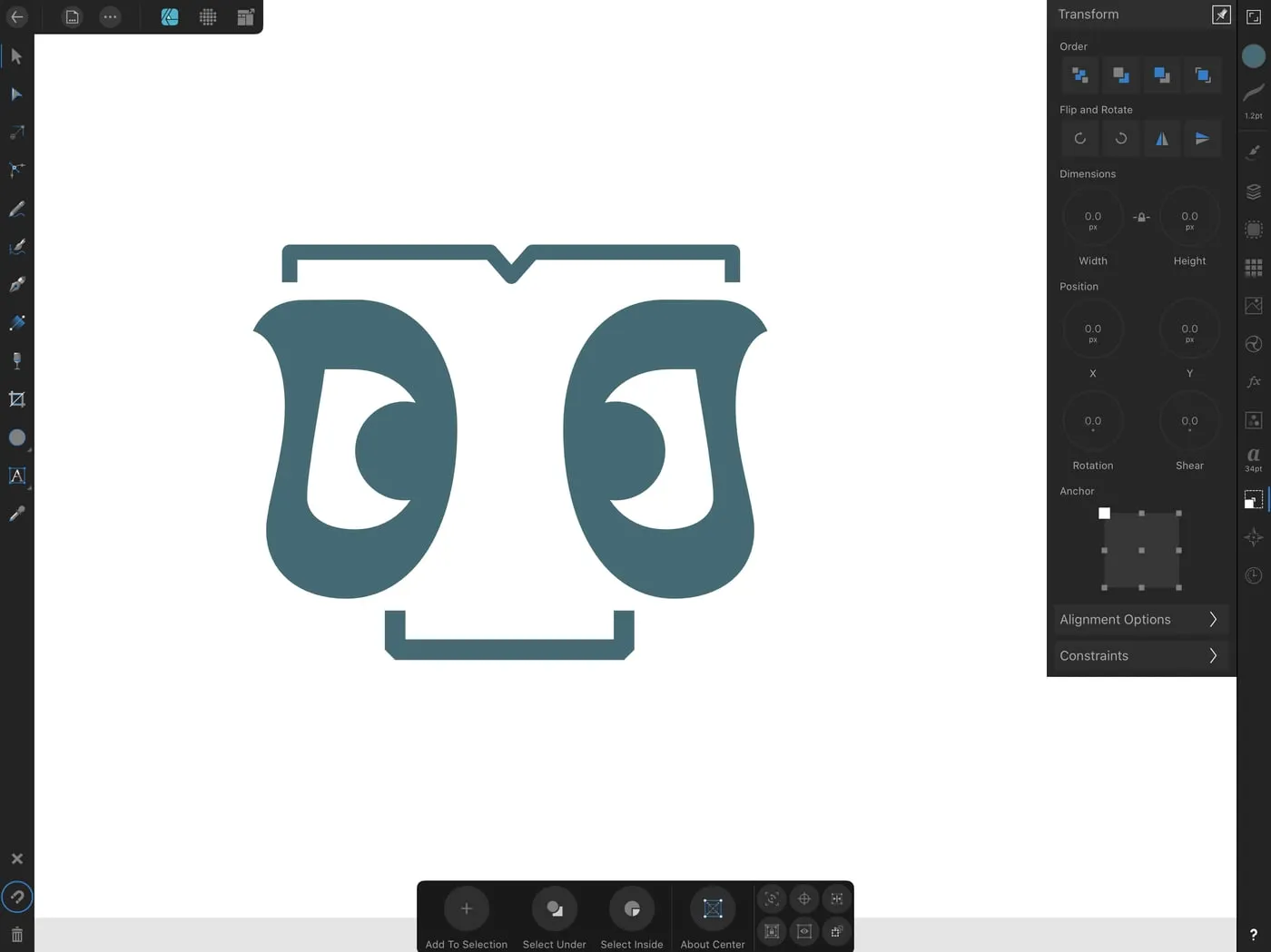Switch to the Export persona
Screen dimensions: 1271x952
[245, 17]
